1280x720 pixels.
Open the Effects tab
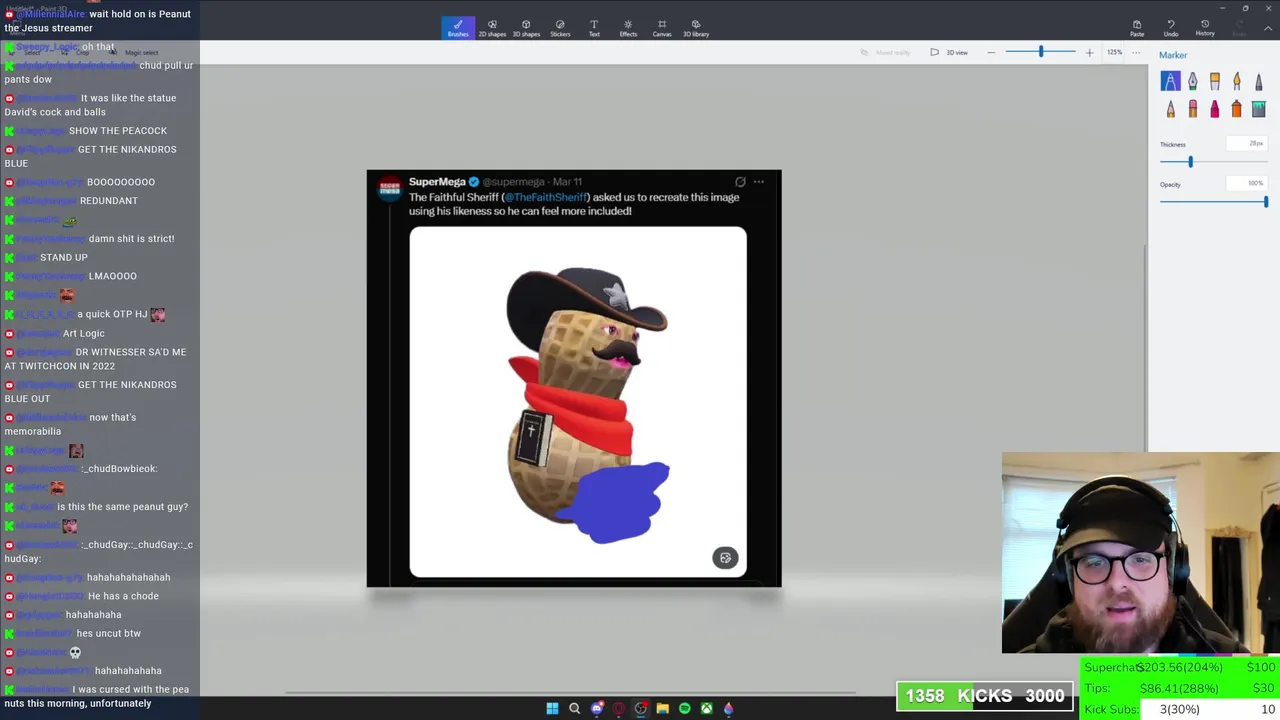pos(628,28)
